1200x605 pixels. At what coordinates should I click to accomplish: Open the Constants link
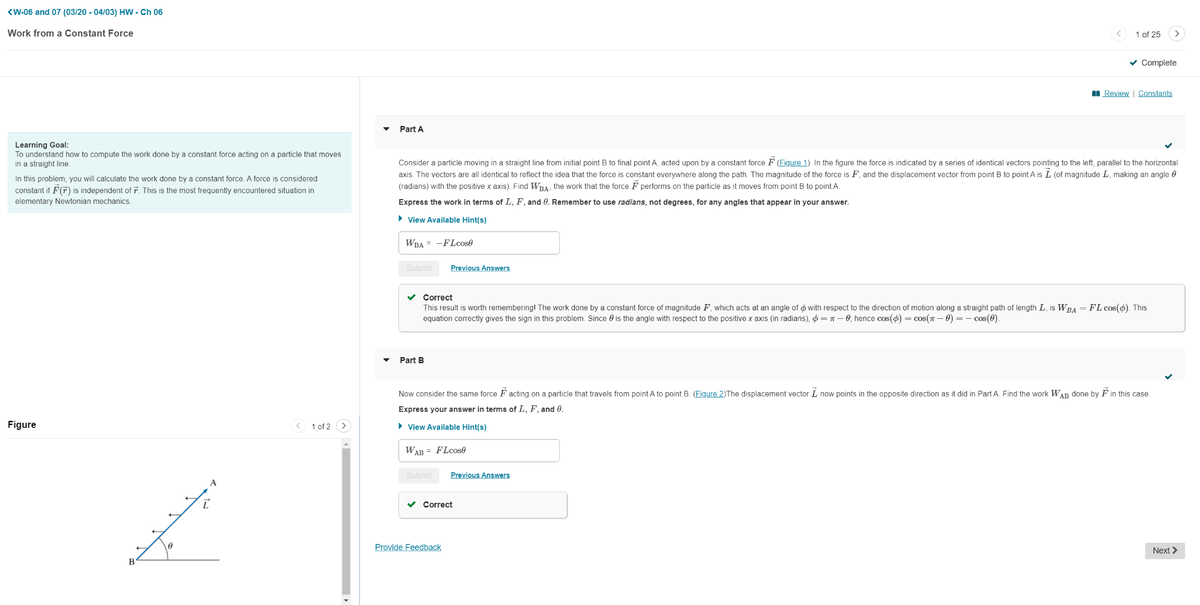pos(1155,94)
